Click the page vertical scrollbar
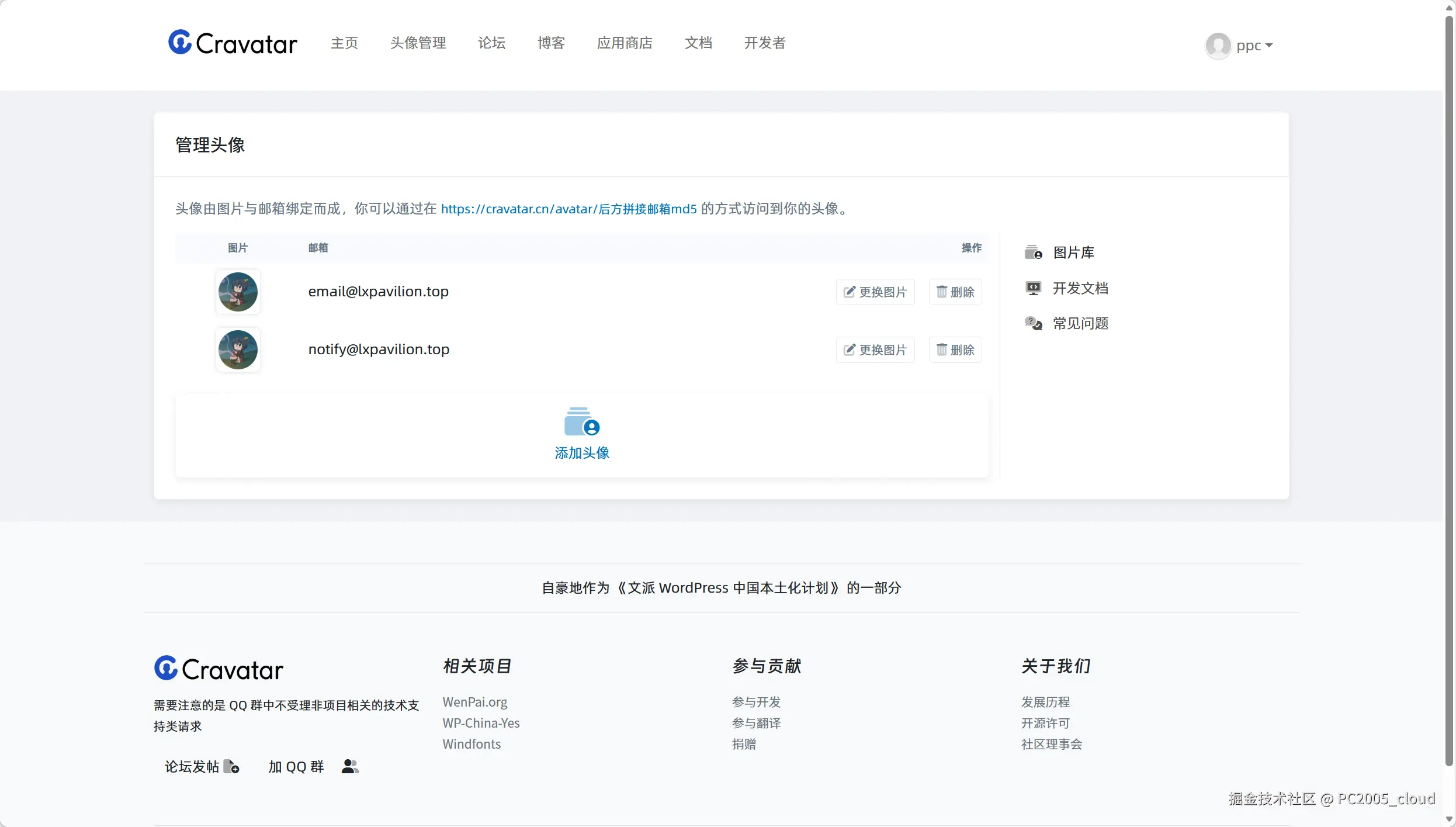 pos(1449,392)
